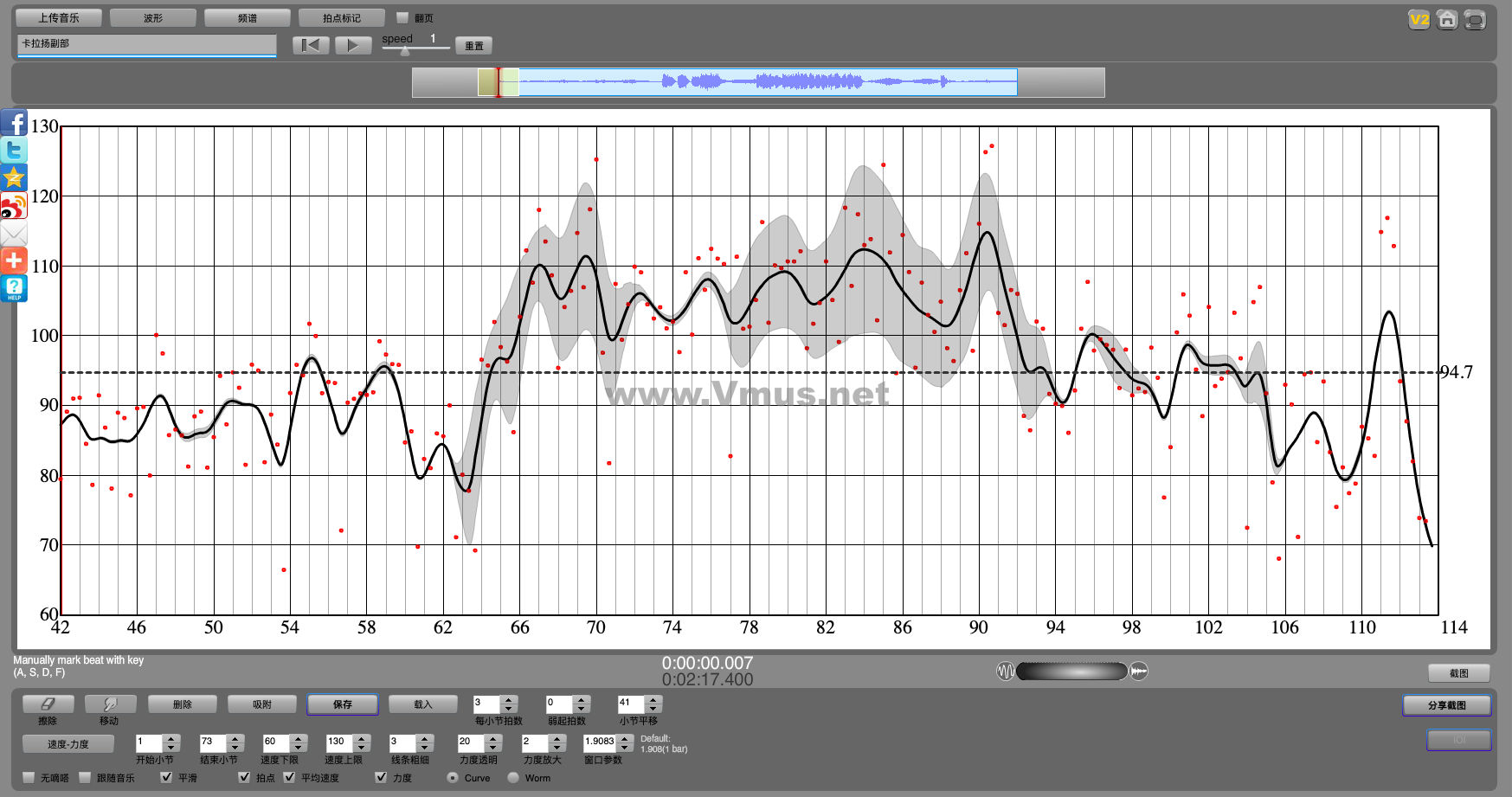The width and height of the screenshot is (1512, 797).
Task: Toggle the 无嘀嗒 checkbox
Action: point(29,777)
